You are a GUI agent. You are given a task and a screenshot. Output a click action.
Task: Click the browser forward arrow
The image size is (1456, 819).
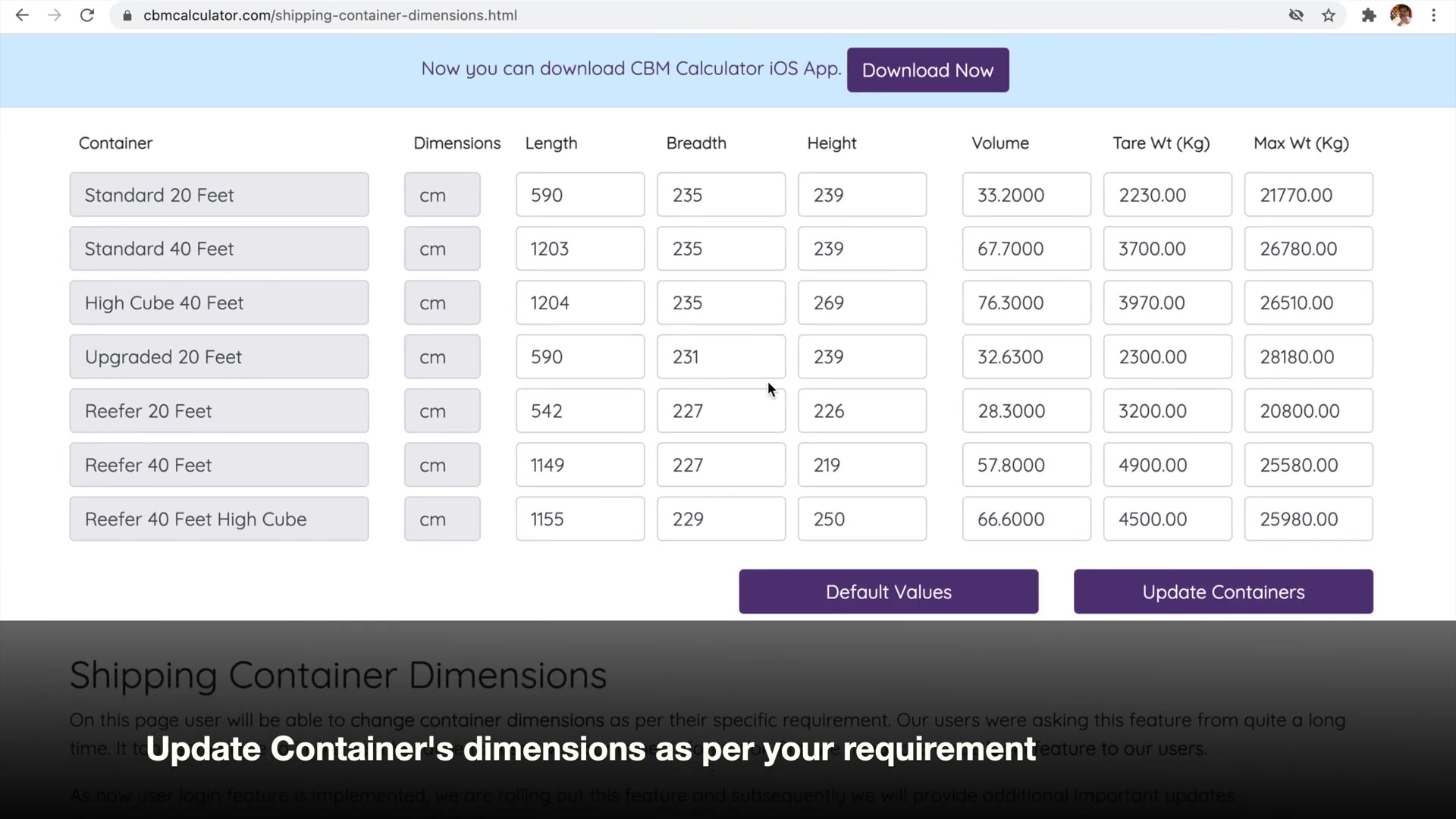coord(55,15)
